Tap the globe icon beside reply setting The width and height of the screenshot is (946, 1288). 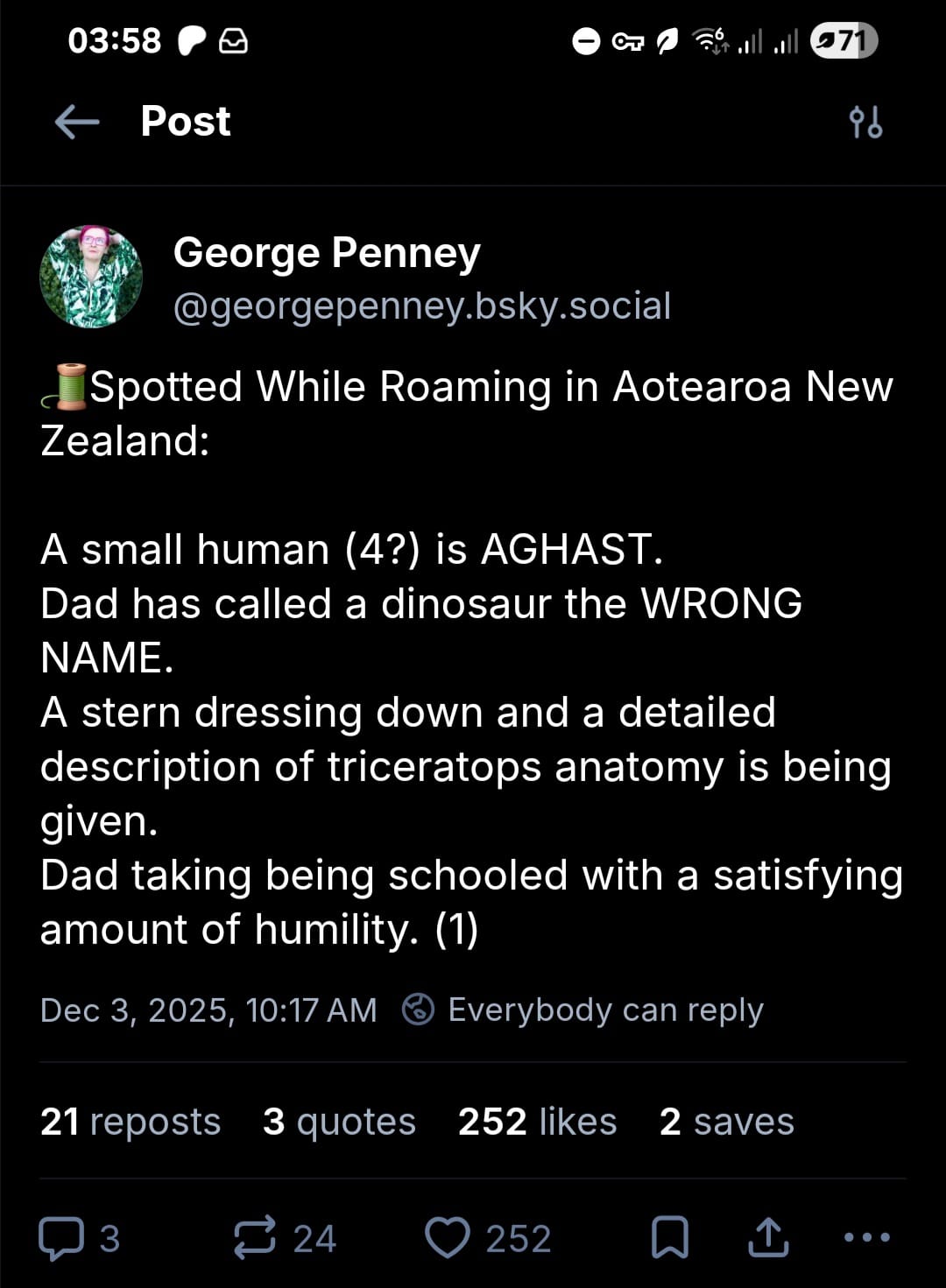click(418, 1010)
